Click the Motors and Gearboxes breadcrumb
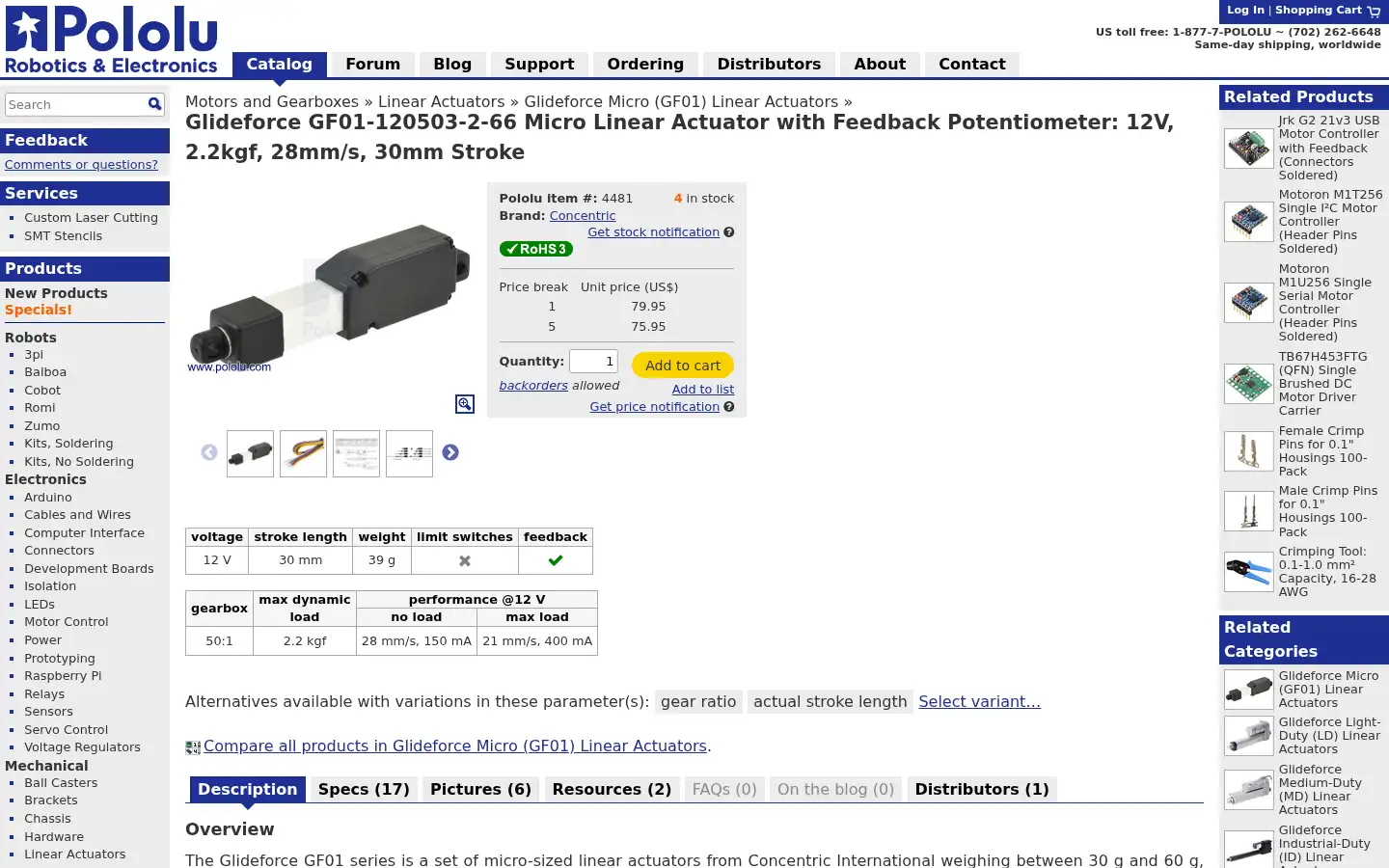Image resolution: width=1389 pixels, height=868 pixels. pos(272,101)
